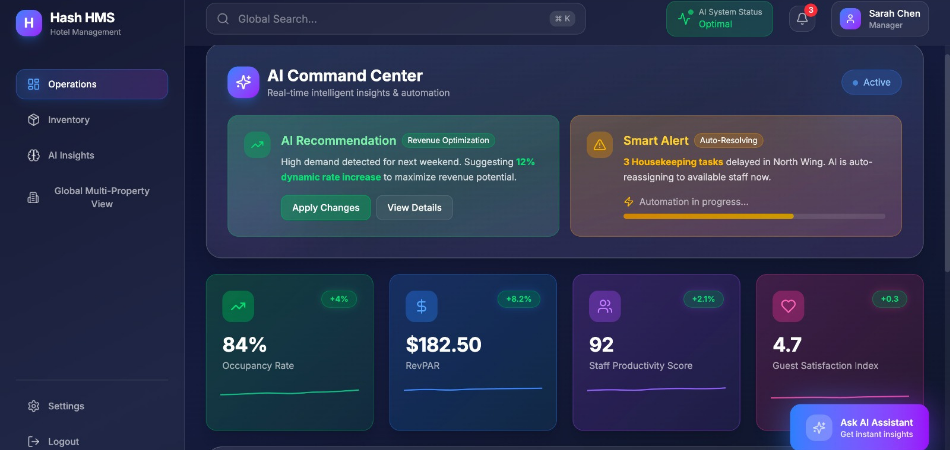Click the notification bell icon
This screenshot has height=450, width=950.
[802, 18]
